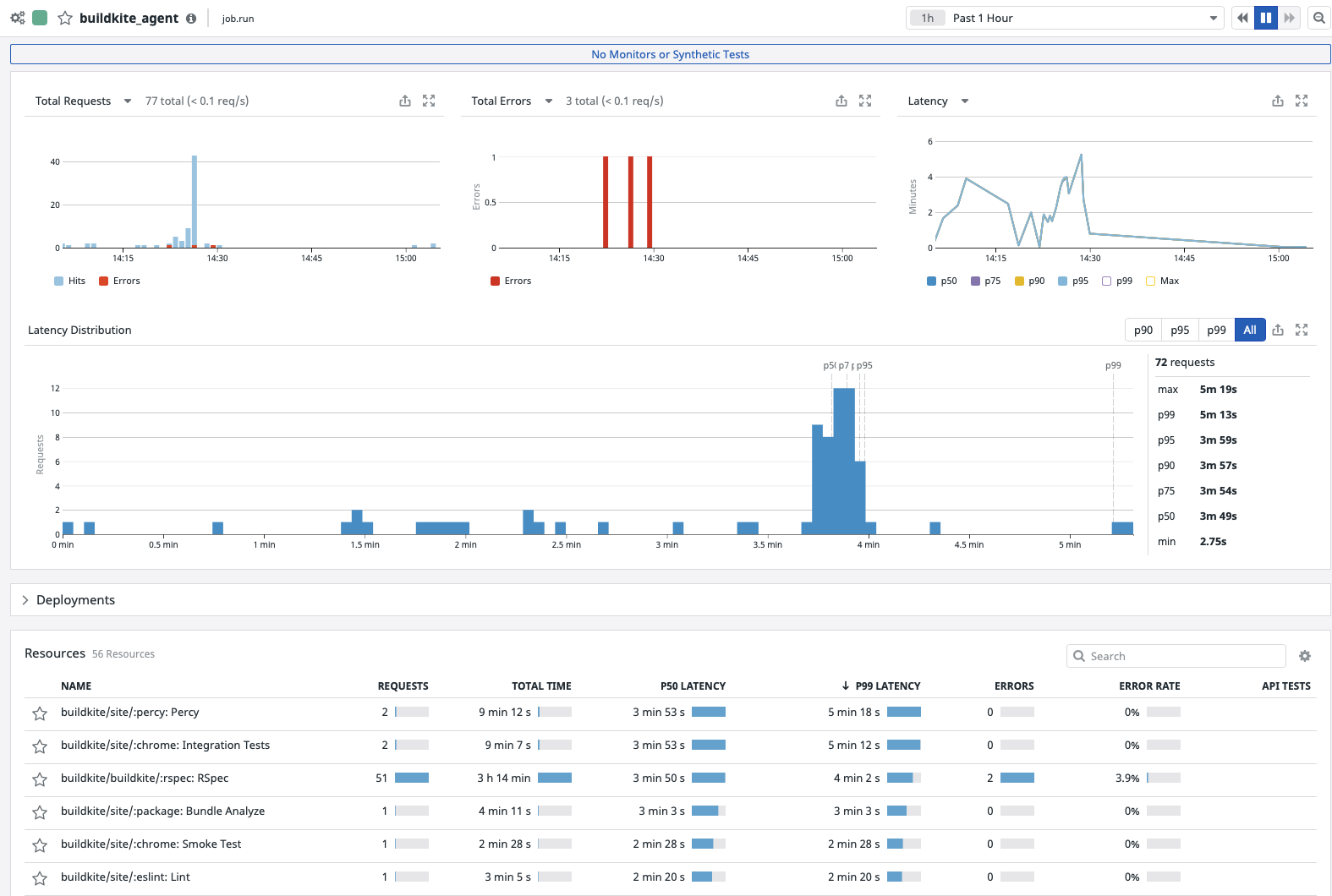Click the info icon beside buildkite_agent
This screenshot has width=1332, height=896.
(x=191, y=19)
